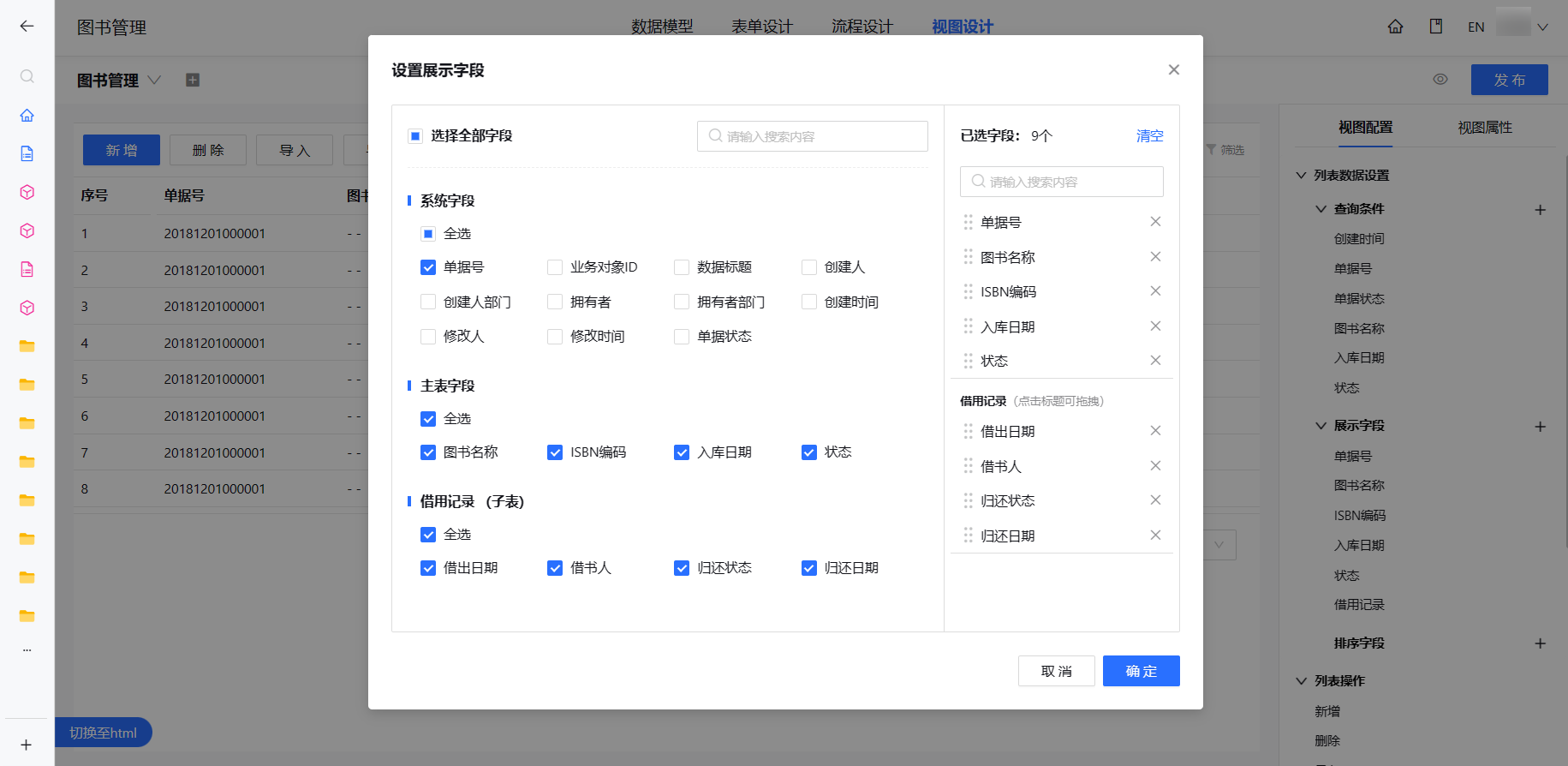Click the search magnifier icon in the left sidebar
1568x766 pixels.
27,76
